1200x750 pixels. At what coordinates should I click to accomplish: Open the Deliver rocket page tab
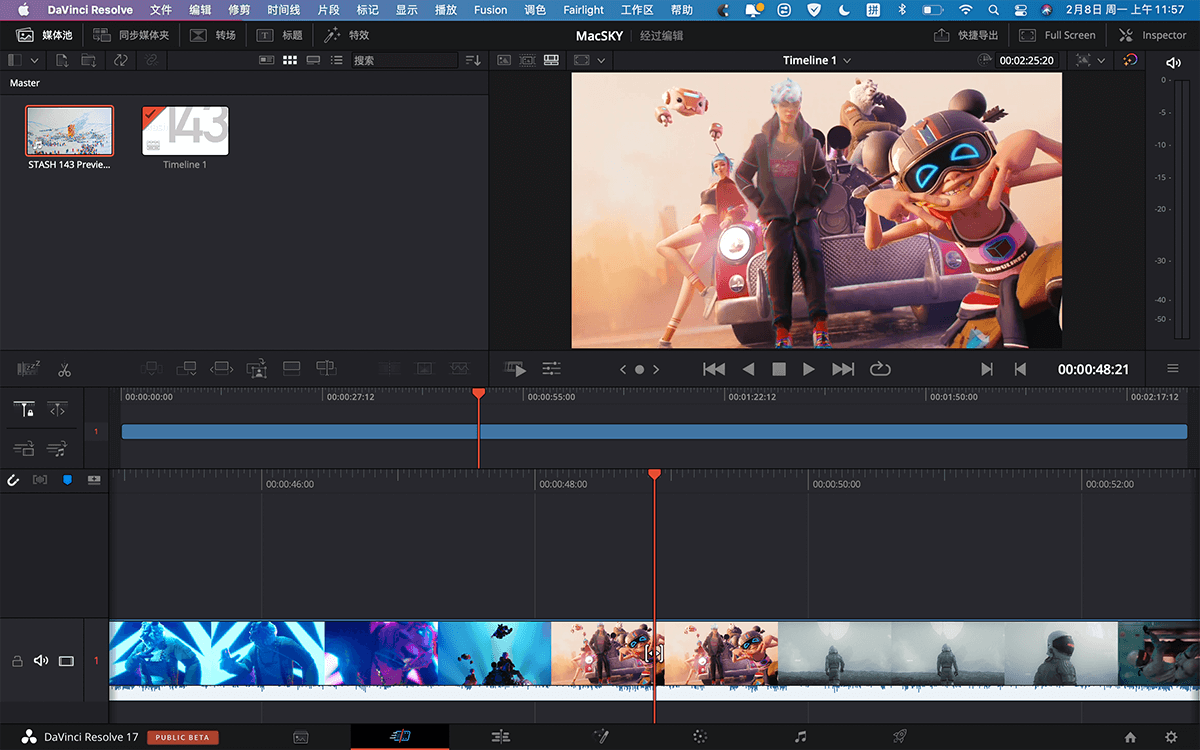(x=900, y=737)
